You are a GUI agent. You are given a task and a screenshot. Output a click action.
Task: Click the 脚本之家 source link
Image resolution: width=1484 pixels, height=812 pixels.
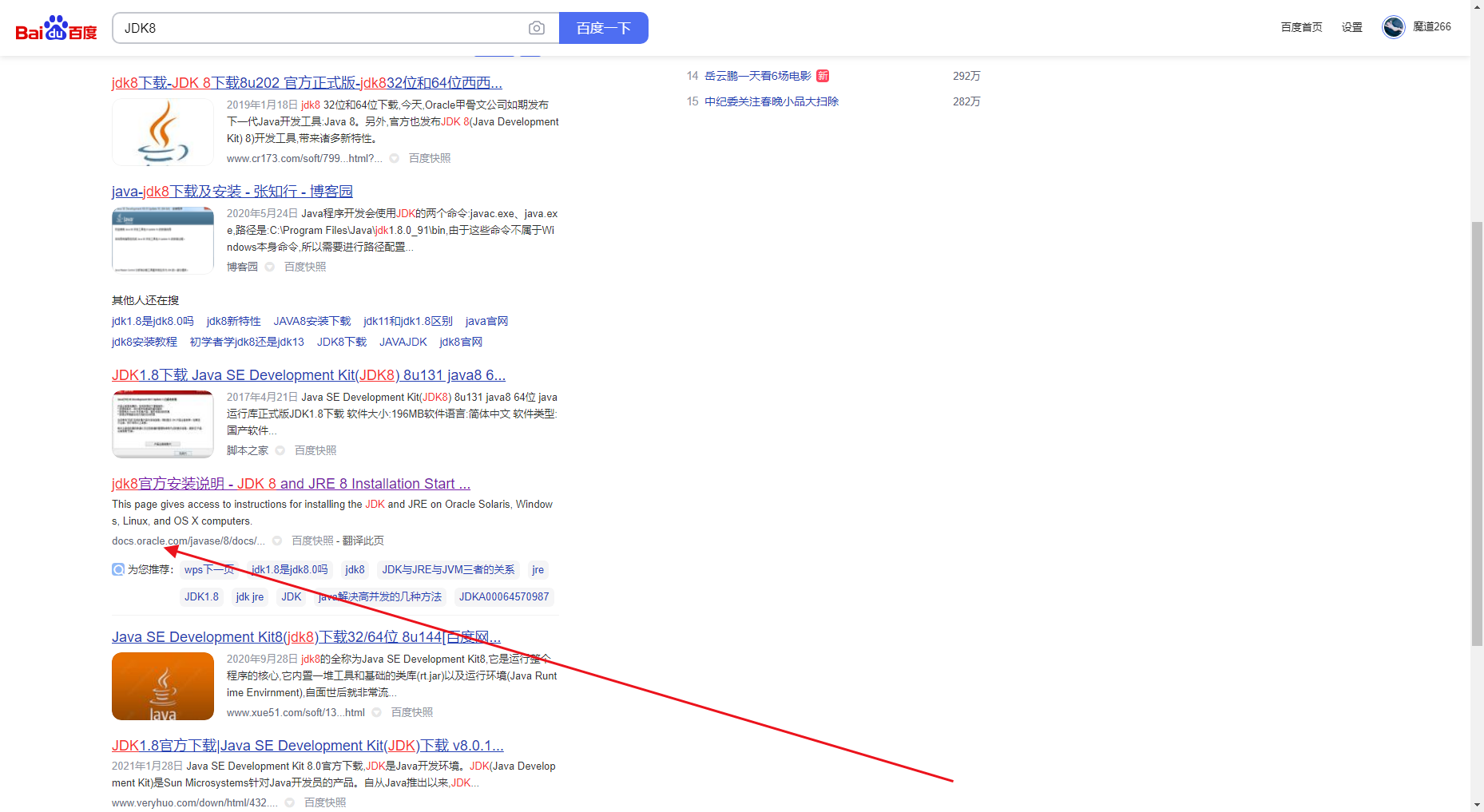point(248,450)
